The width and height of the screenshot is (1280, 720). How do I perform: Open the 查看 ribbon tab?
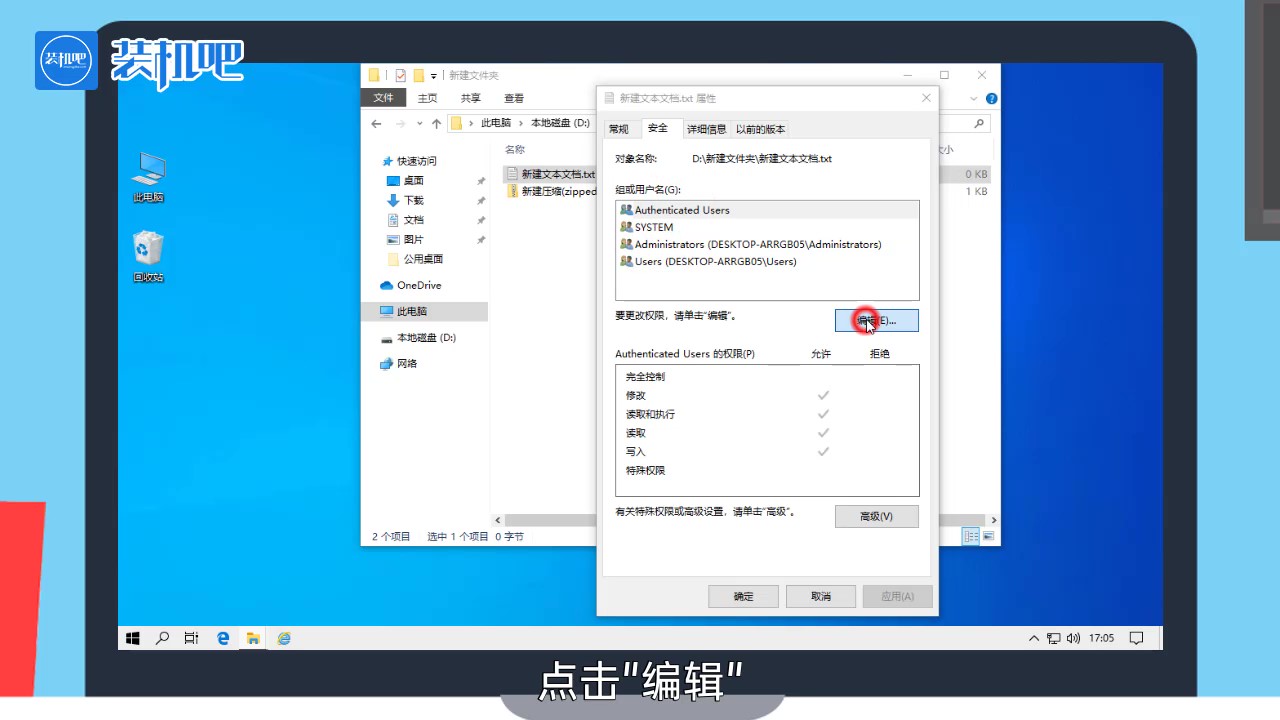tap(513, 97)
